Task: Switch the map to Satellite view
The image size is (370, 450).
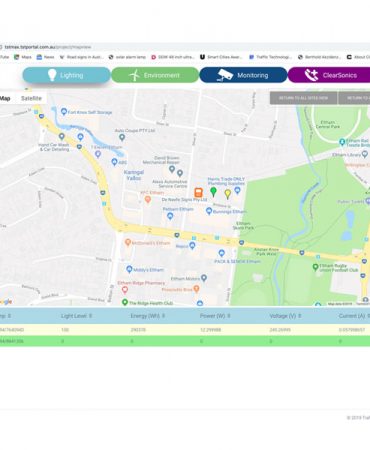Action: [31, 98]
